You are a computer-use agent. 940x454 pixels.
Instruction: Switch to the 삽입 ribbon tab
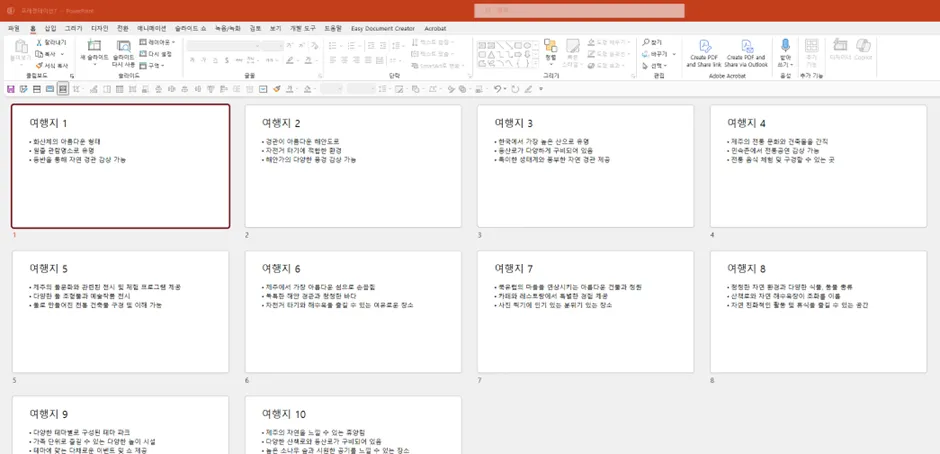pos(50,28)
